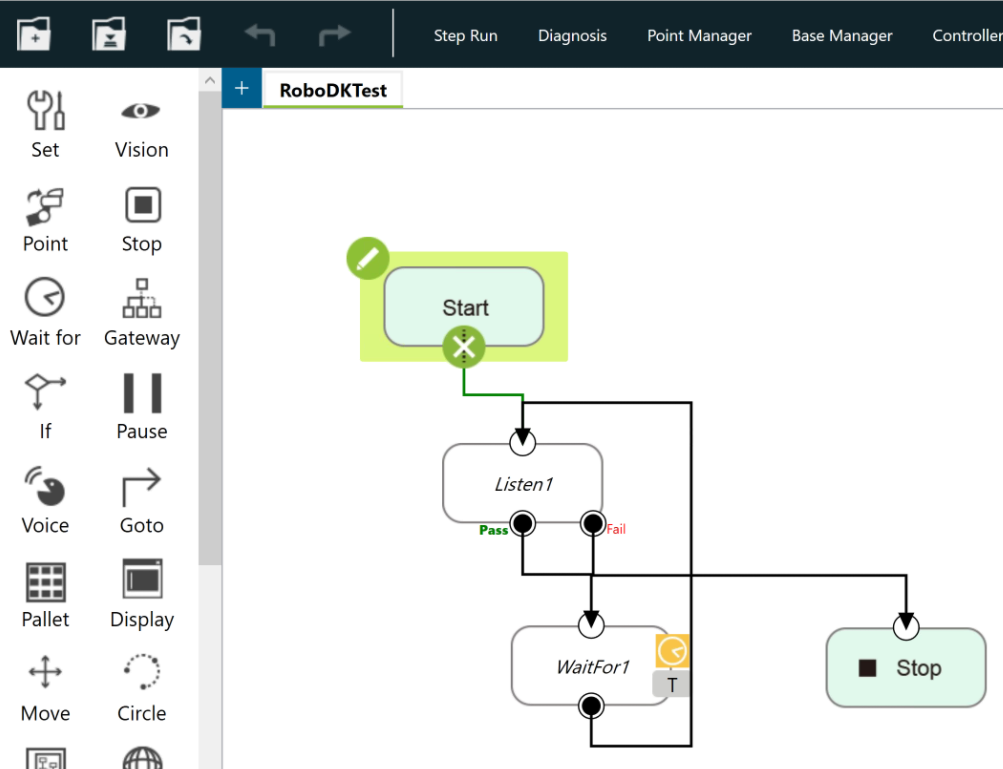Viewport: 1003px width, 769px height.
Task: Pick the Voice node tool
Action: 45,500
